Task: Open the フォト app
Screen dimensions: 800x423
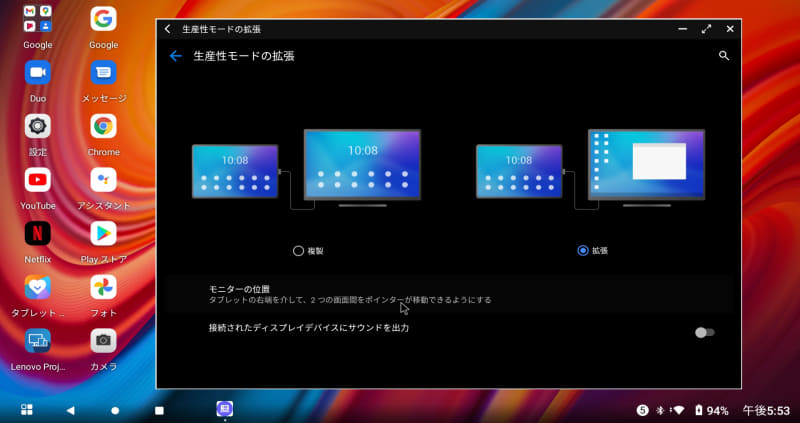Action: click(x=104, y=287)
